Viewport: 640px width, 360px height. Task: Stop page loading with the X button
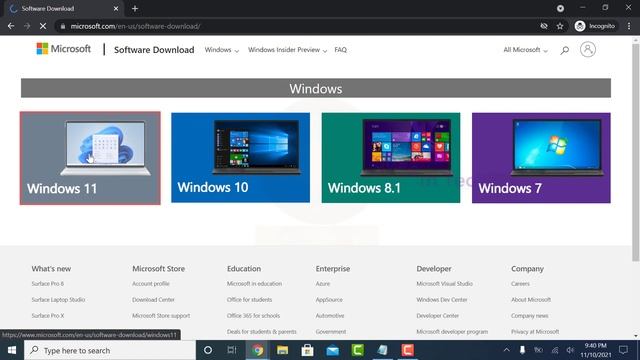pyautogui.click(x=43, y=26)
